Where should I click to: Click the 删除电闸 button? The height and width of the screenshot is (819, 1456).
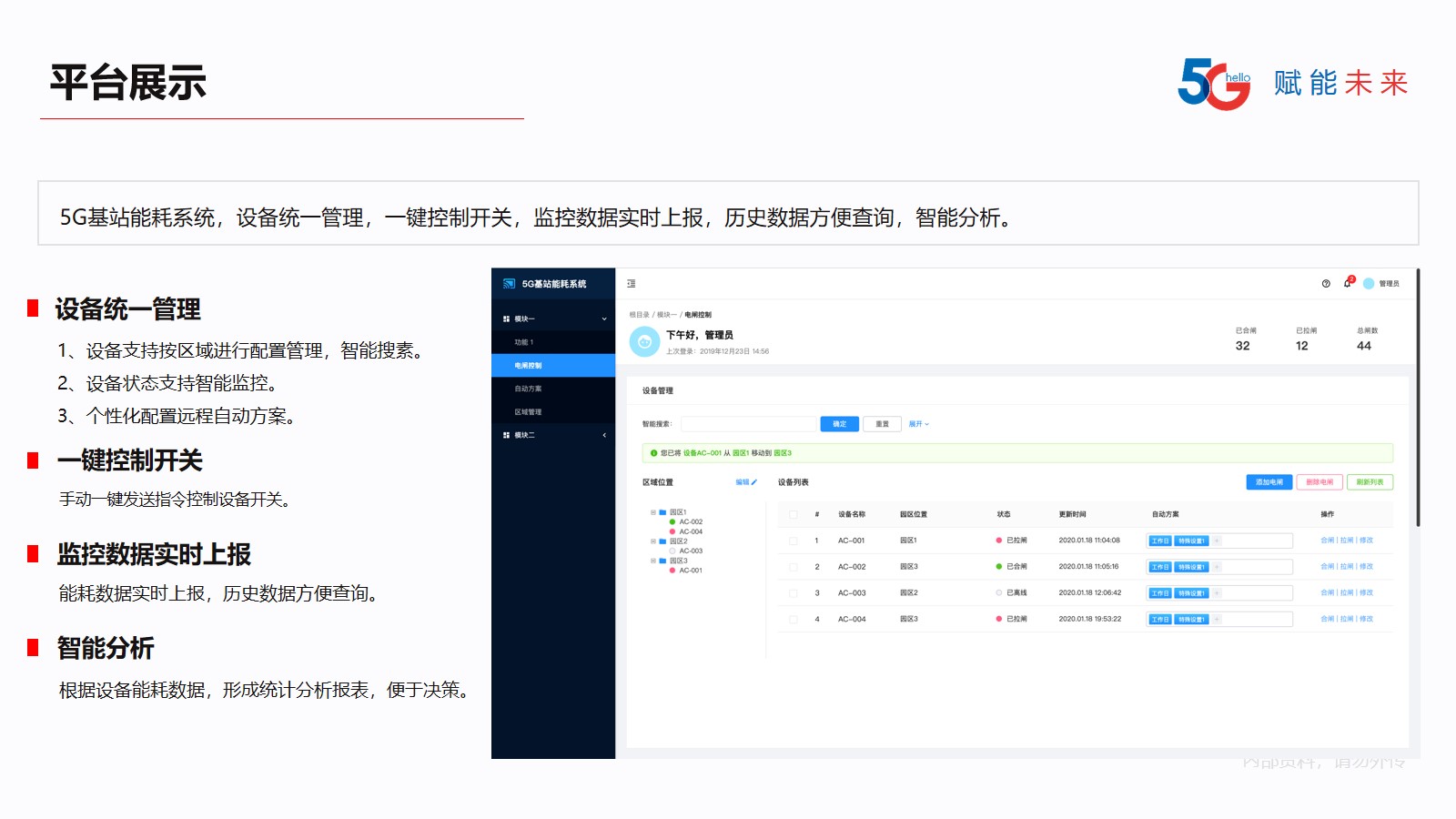click(1319, 482)
